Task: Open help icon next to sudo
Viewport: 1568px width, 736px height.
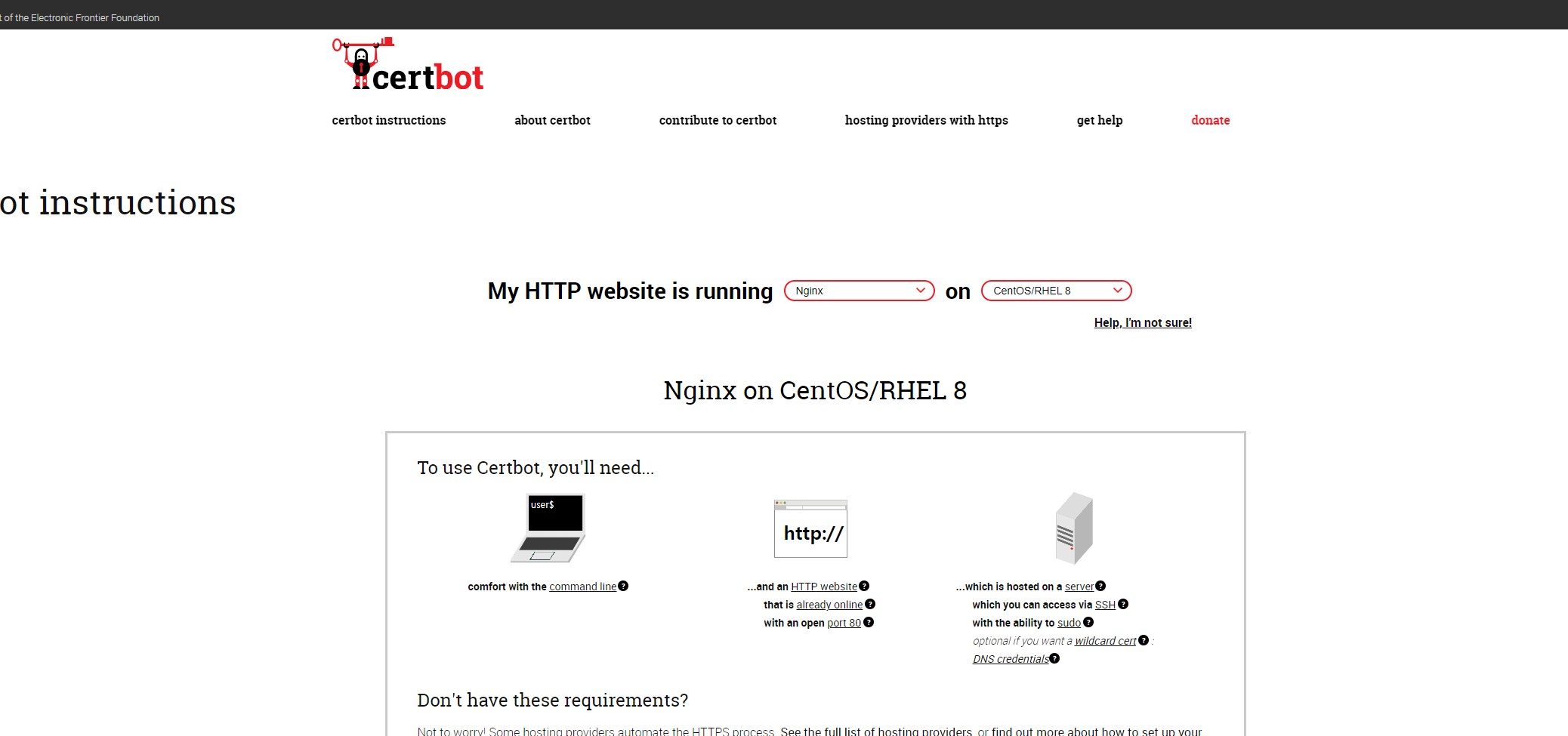Action: pos(1088,622)
